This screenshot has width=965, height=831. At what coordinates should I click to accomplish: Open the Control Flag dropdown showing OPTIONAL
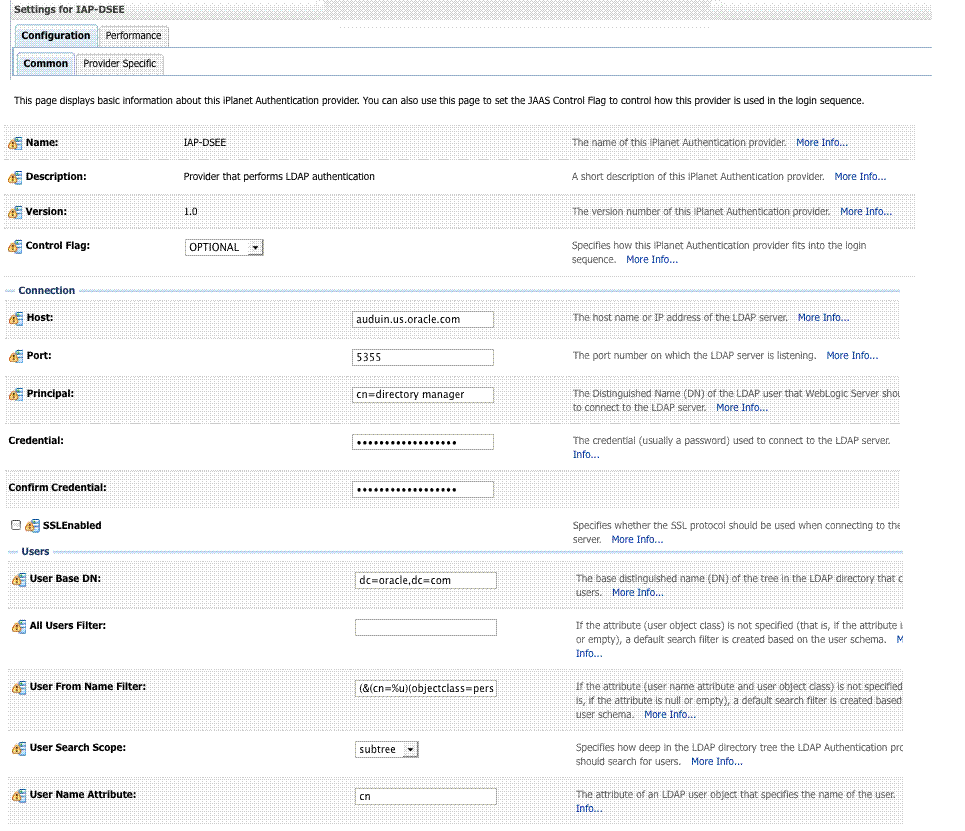pyautogui.click(x=251, y=247)
